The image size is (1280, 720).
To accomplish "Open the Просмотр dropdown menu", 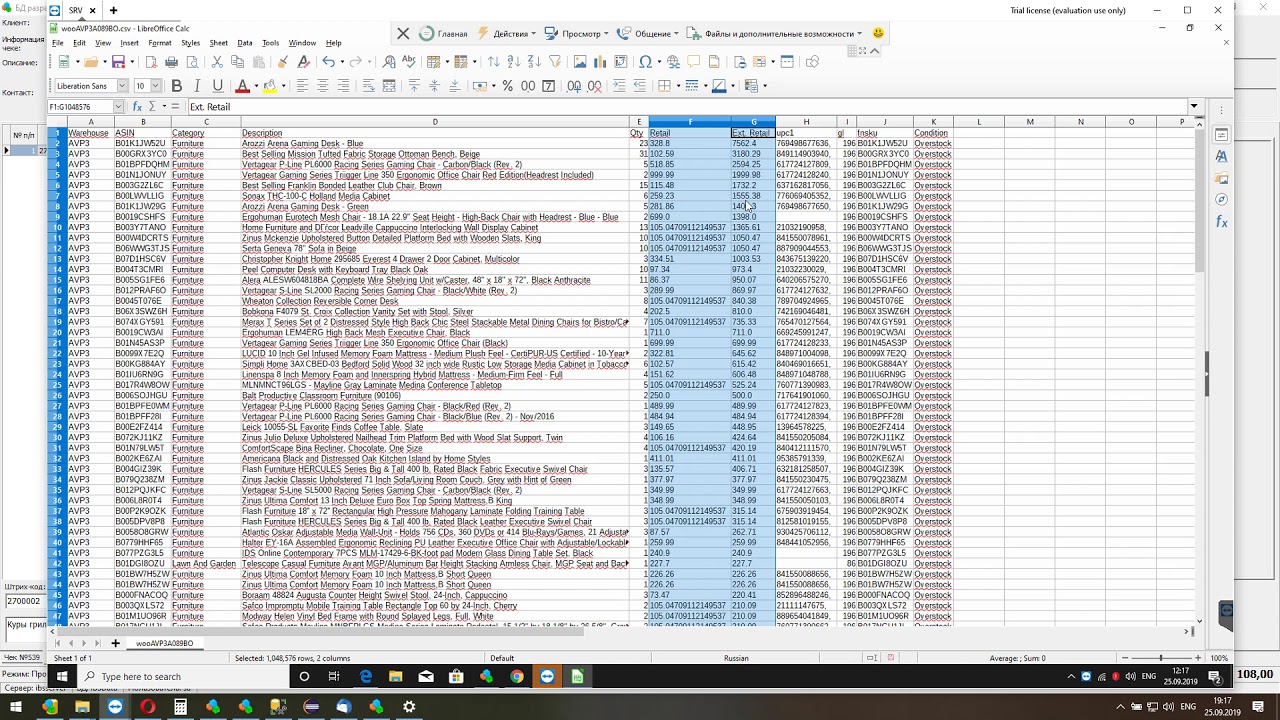I will point(576,33).
